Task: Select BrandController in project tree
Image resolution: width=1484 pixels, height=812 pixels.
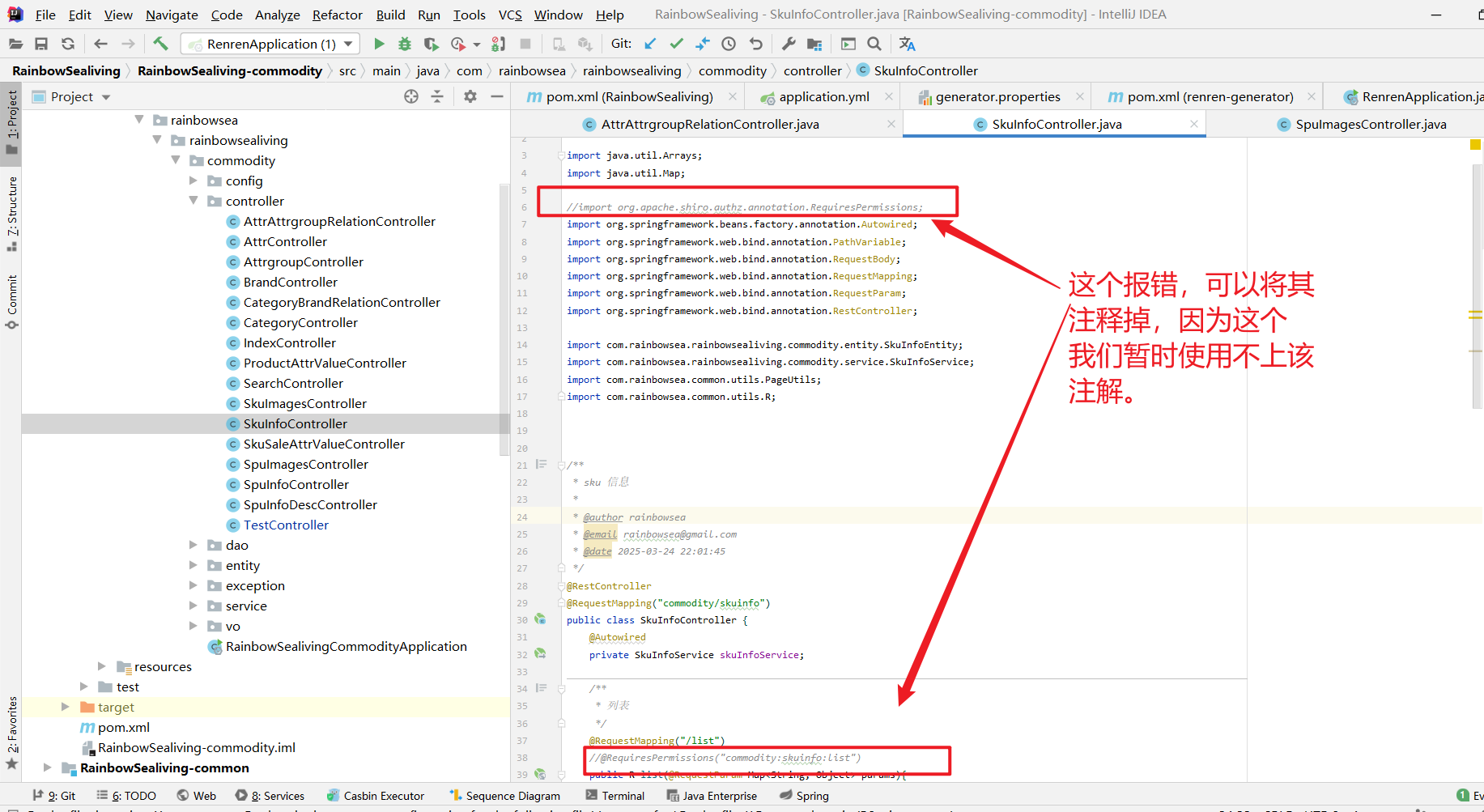Action: pos(290,282)
